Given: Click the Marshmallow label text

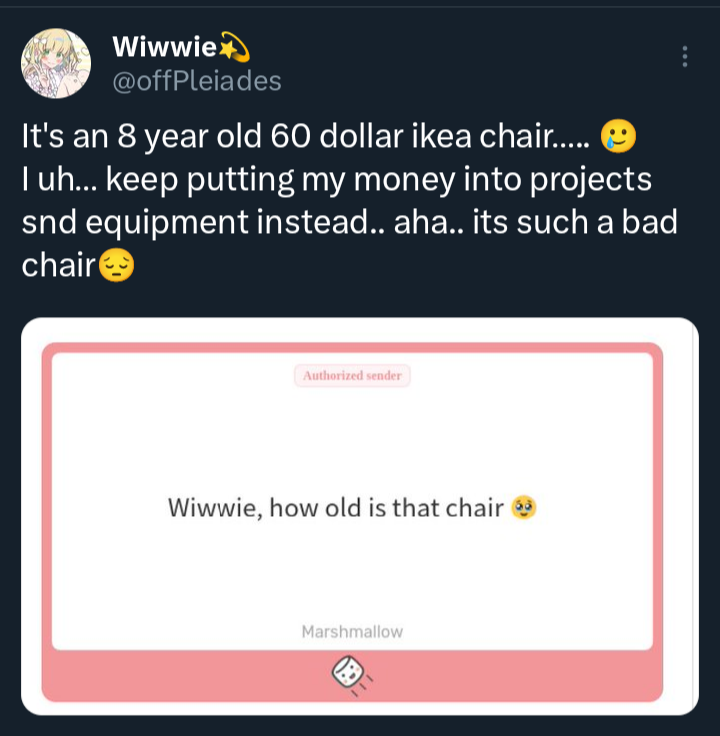Looking at the screenshot, I should pos(352,632).
